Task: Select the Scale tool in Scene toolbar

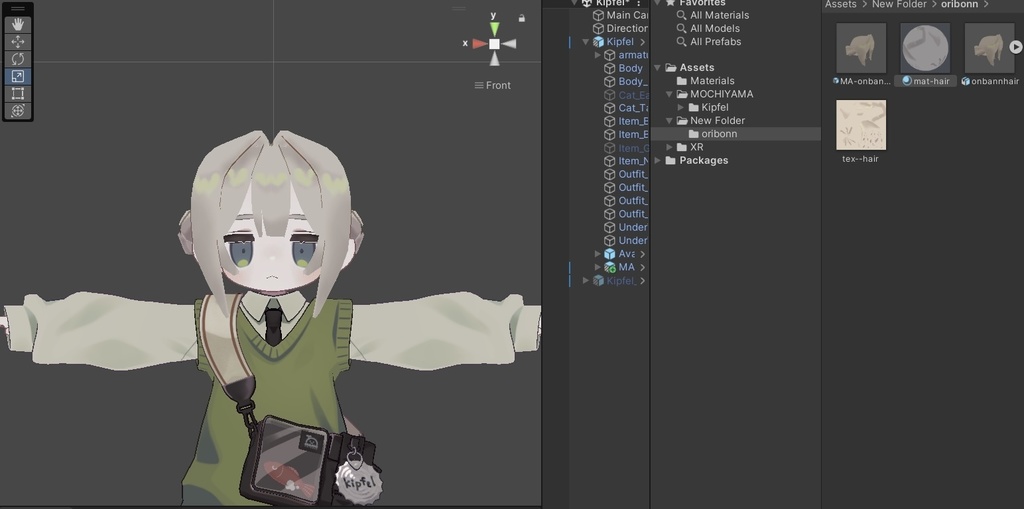Action: click(x=18, y=76)
